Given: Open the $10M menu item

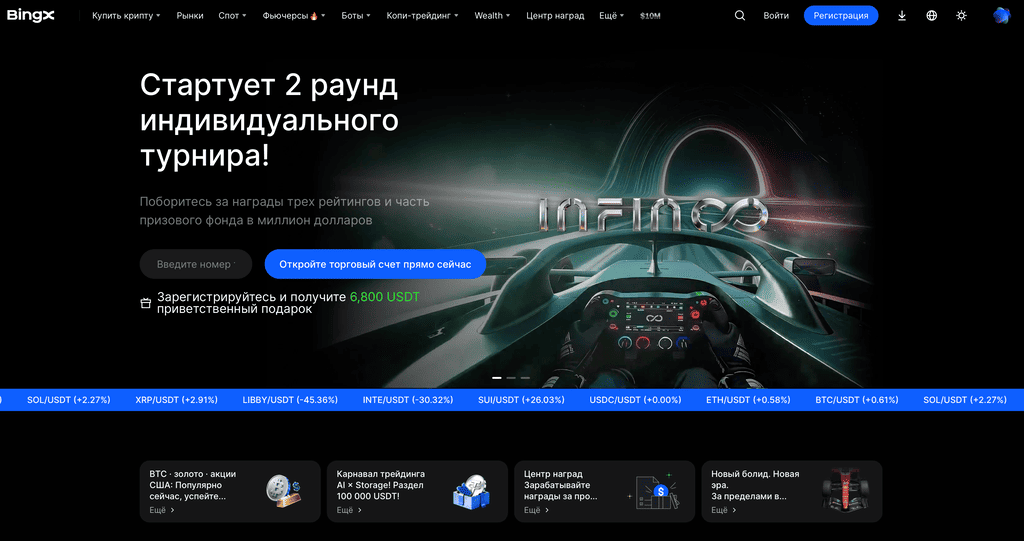Looking at the screenshot, I should pos(650,16).
